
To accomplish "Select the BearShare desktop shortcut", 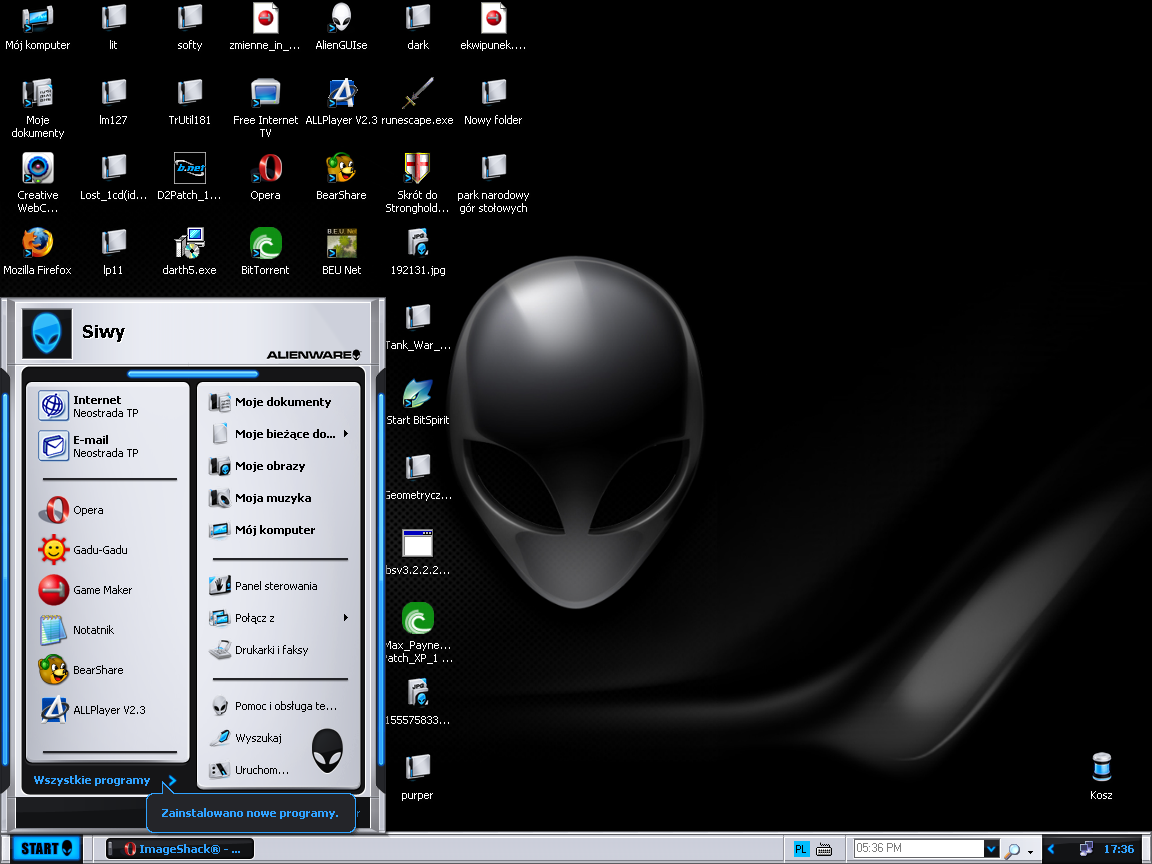I will point(341,169).
